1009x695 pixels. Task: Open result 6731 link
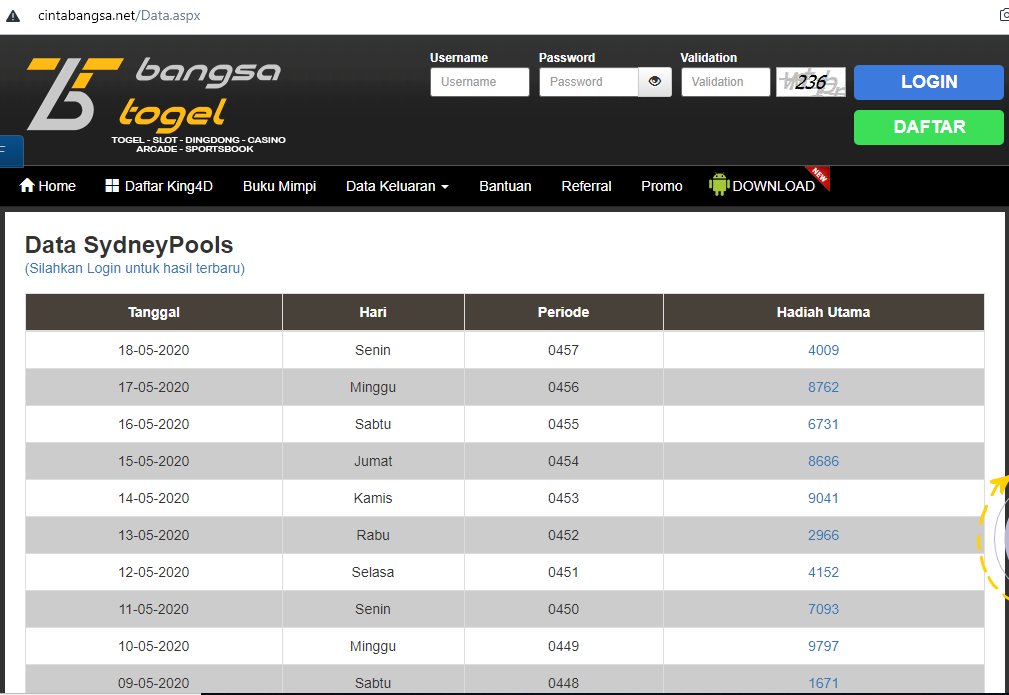pos(823,424)
